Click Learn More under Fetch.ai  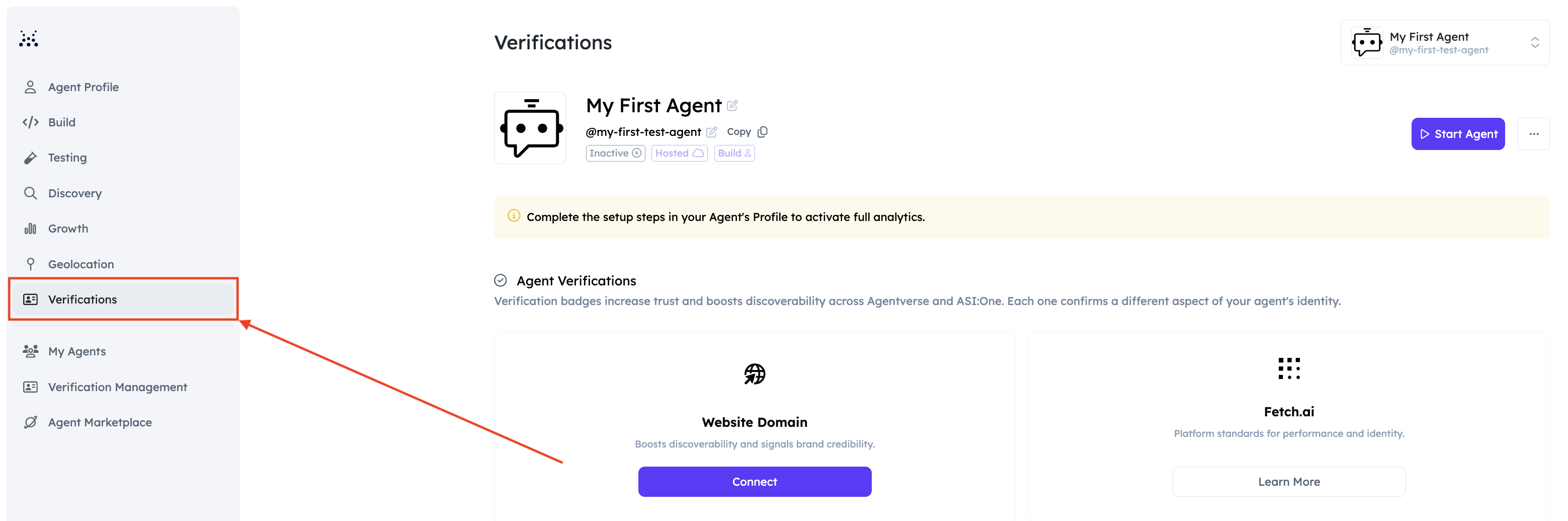pyautogui.click(x=1289, y=482)
